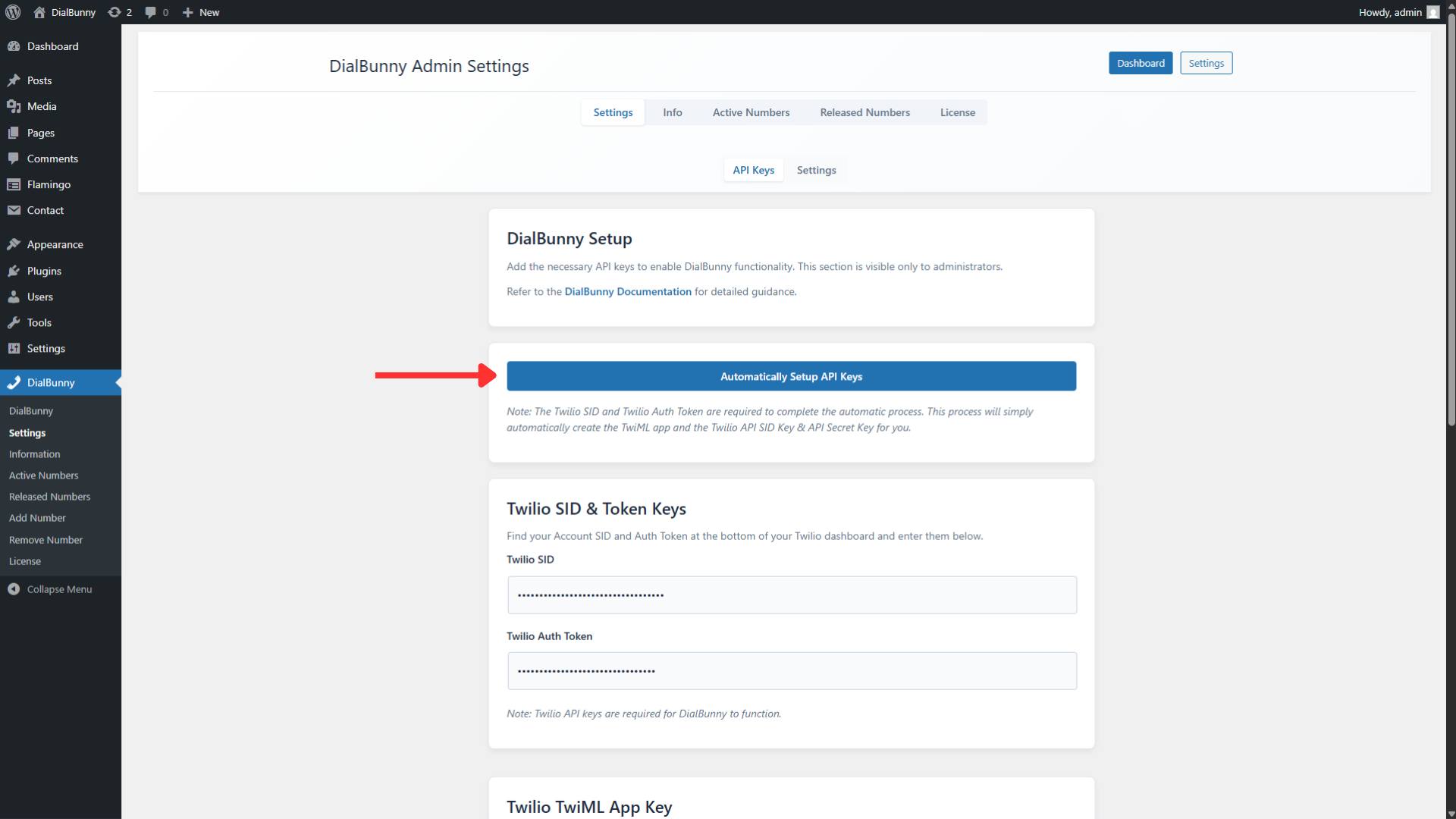The image size is (1456, 819).
Task: Select the API Keys sub-tab
Action: coord(753,170)
